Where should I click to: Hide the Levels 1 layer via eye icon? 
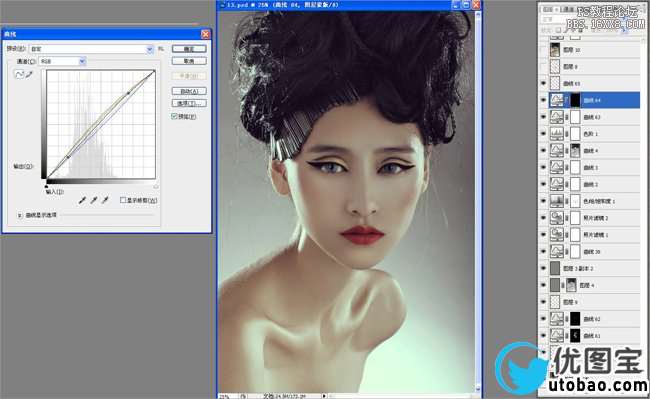tap(543, 134)
